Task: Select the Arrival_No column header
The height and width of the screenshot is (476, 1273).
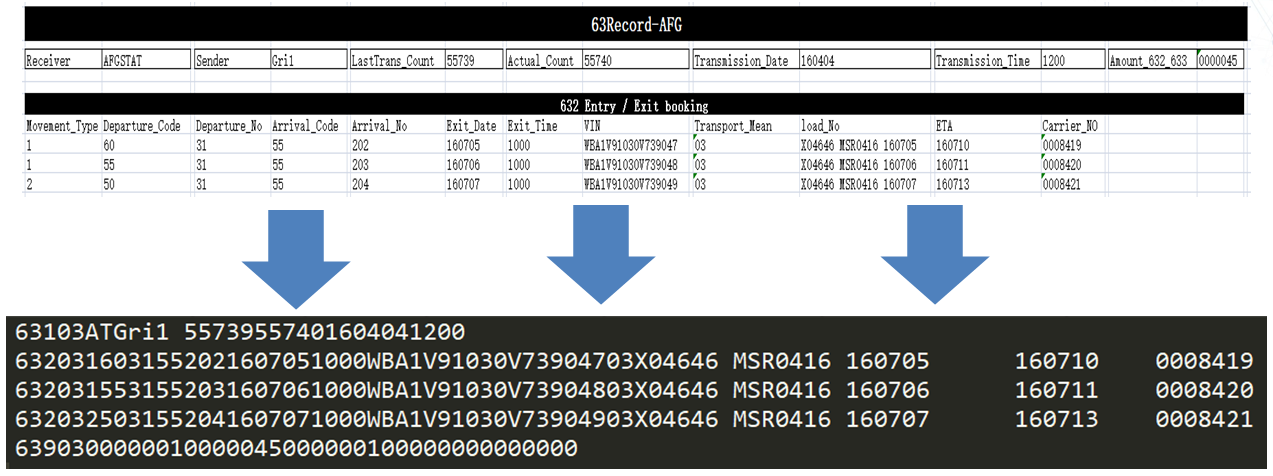Action: pos(396,126)
